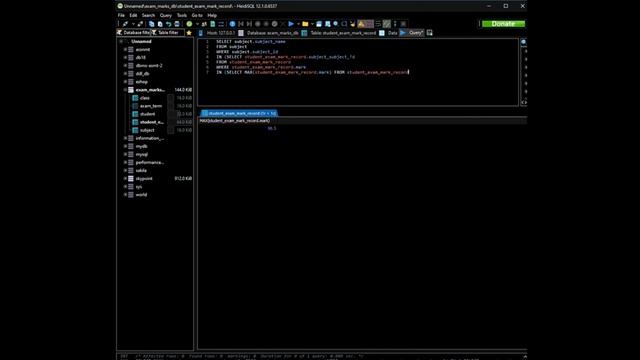Click the green Create new object icon
This screenshot has width=640, height=360.
189,24
